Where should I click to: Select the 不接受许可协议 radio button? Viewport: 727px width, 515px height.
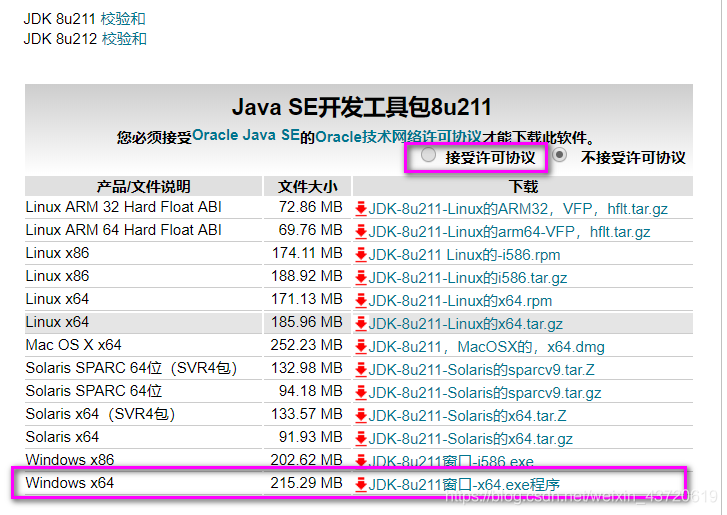560,155
